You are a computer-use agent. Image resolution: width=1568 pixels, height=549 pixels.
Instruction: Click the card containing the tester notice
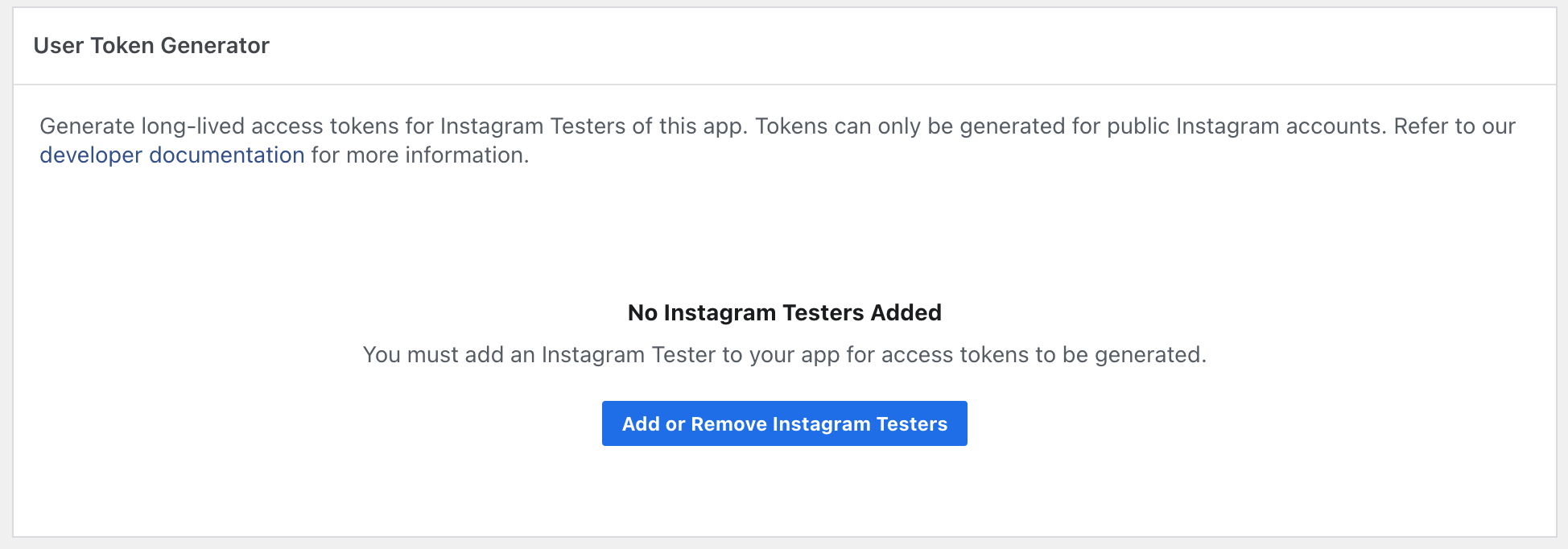pos(784,314)
